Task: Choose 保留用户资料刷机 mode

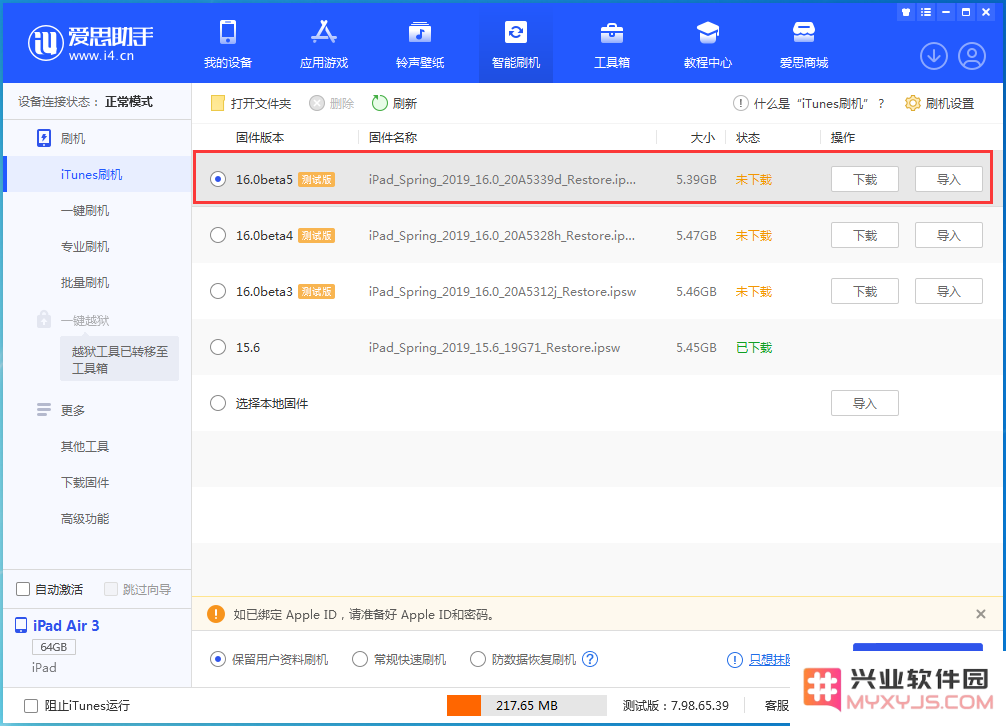Action: coord(218,659)
